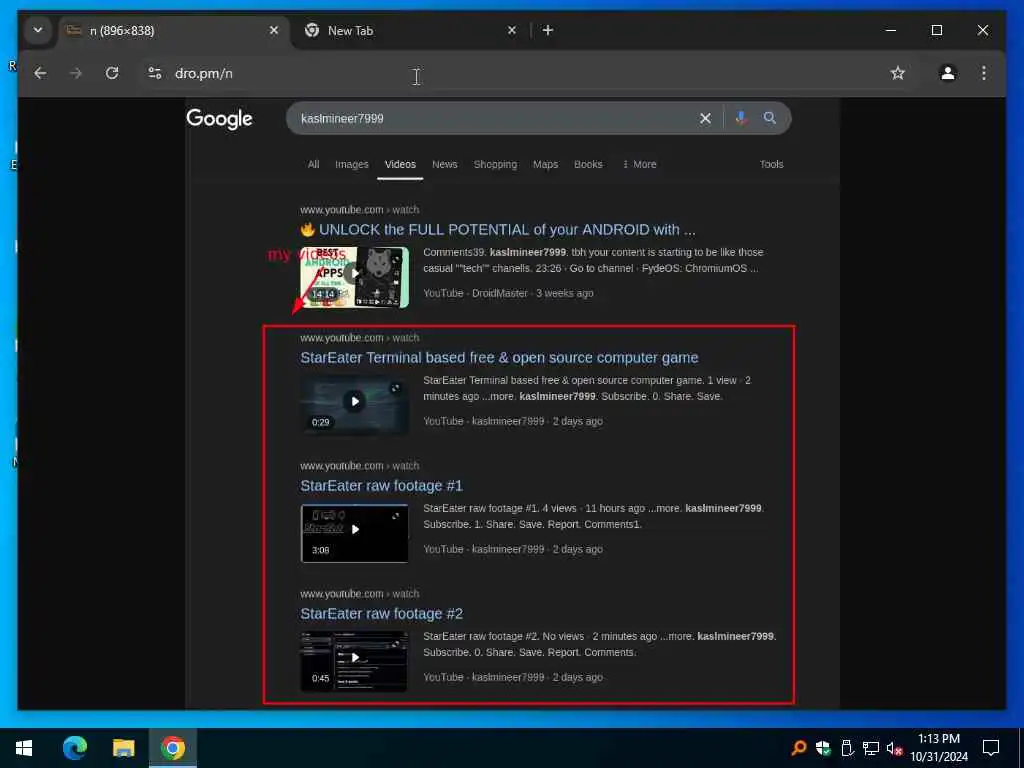Switch to the New Tab tab
Screen dimensions: 1024x768
409,31
